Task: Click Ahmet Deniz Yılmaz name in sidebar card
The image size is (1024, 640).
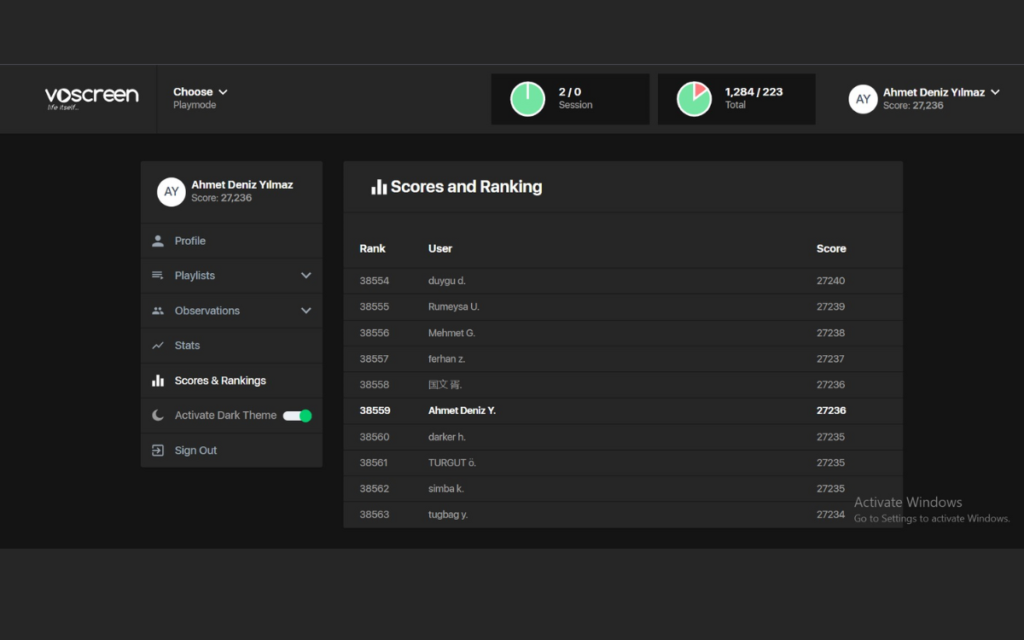Action: tap(242, 185)
